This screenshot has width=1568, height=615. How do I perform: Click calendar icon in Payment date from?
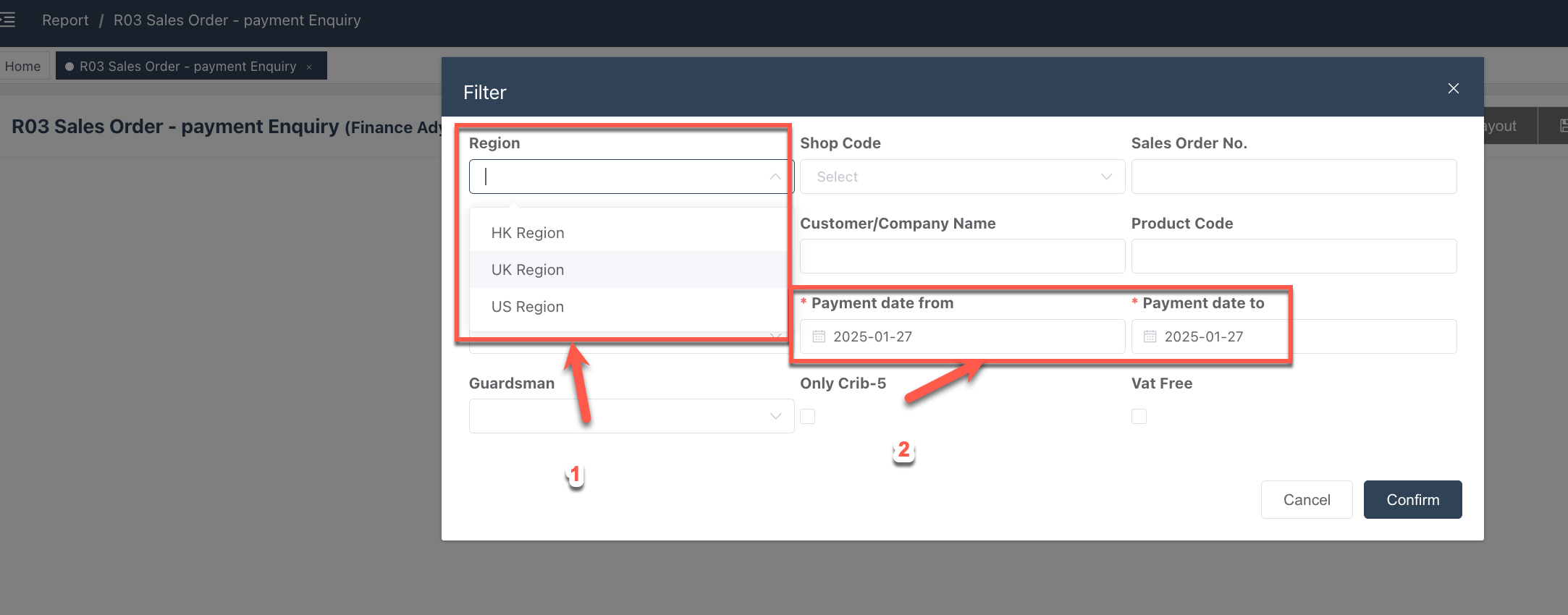click(x=819, y=336)
